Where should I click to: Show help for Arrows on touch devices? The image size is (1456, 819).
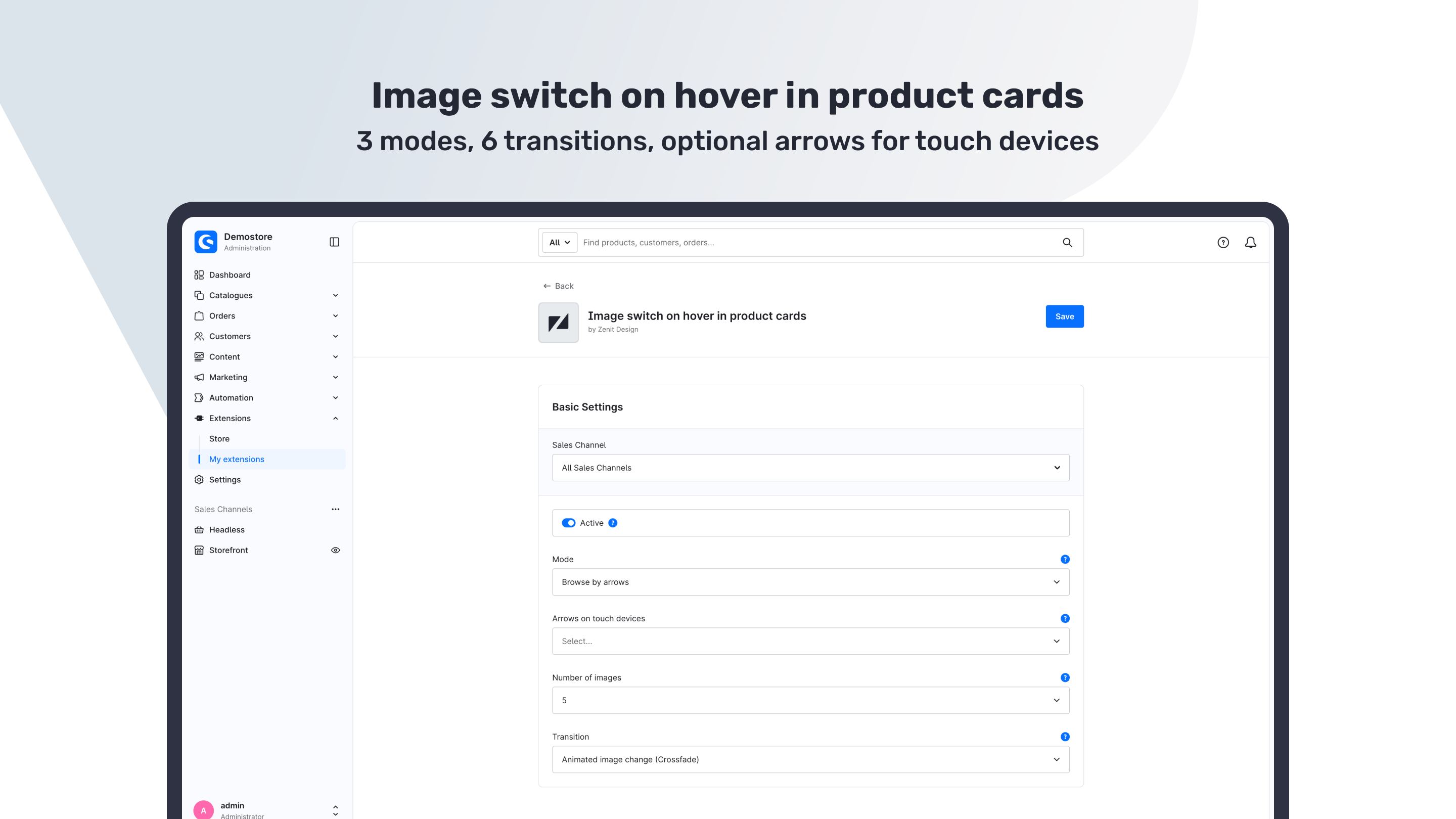pos(1065,618)
